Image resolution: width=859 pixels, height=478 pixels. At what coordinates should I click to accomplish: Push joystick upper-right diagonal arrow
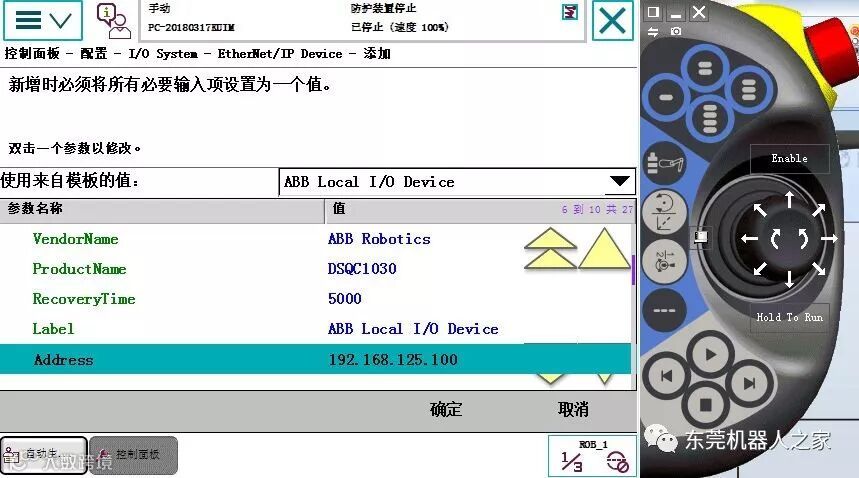[818, 209]
